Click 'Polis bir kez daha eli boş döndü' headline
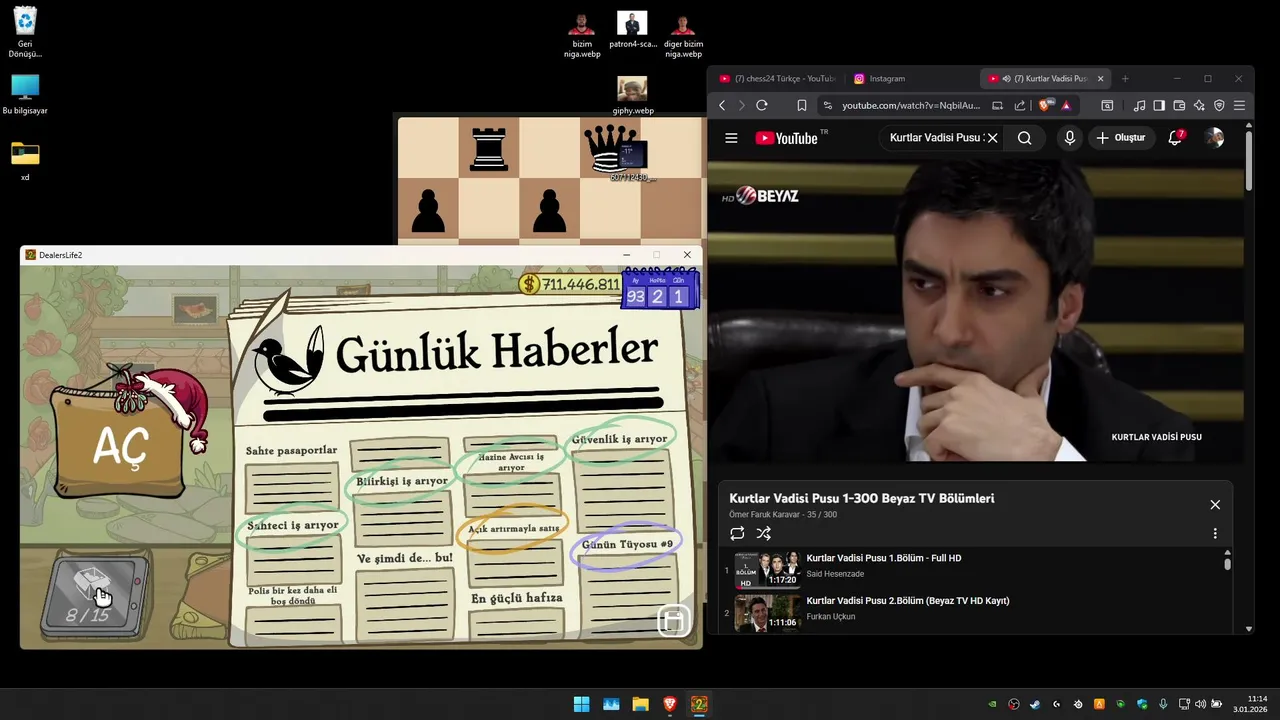This screenshot has width=1280, height=720. (x=292, y=596)
